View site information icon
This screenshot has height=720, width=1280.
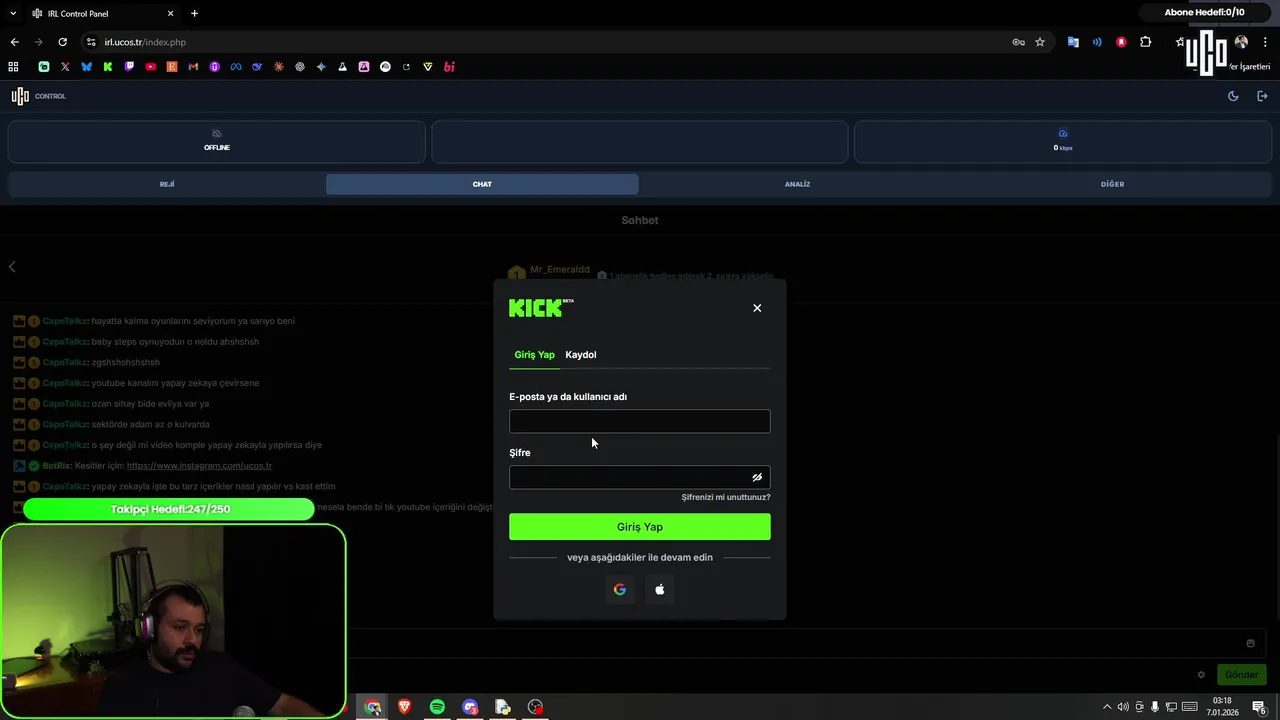91,42
